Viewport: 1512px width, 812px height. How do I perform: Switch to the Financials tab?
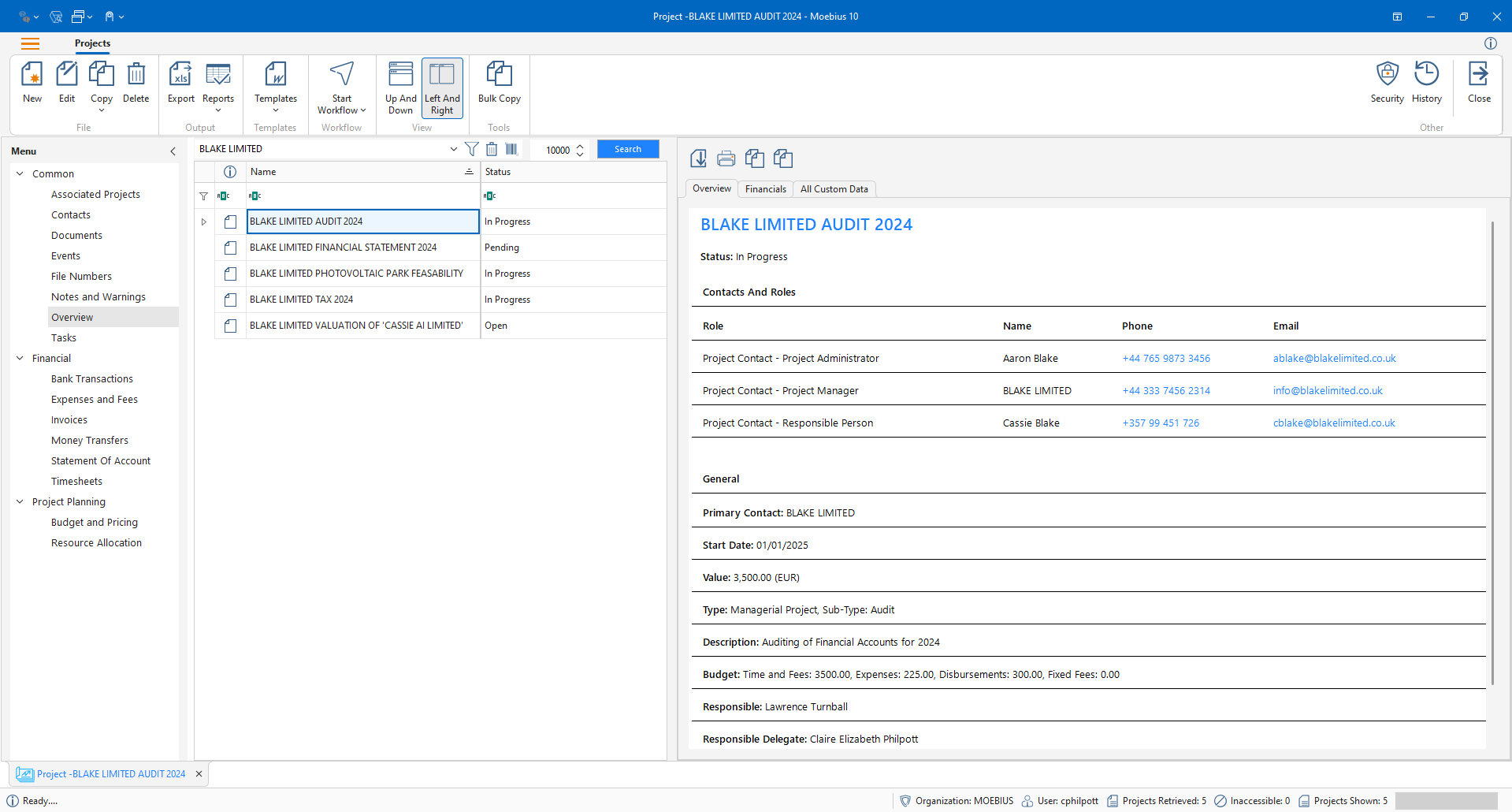(766, 189)
